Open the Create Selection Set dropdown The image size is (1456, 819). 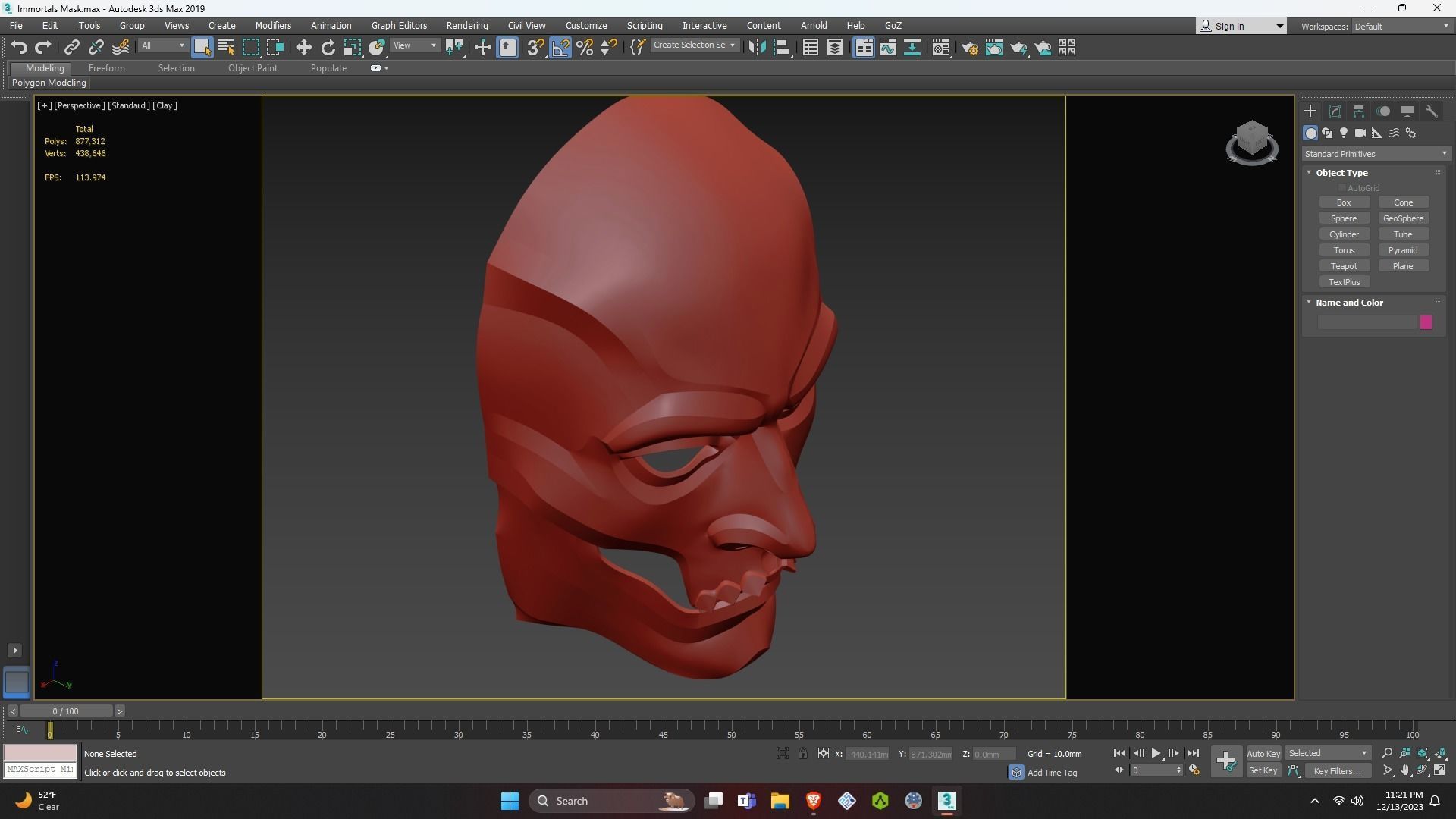694,45
